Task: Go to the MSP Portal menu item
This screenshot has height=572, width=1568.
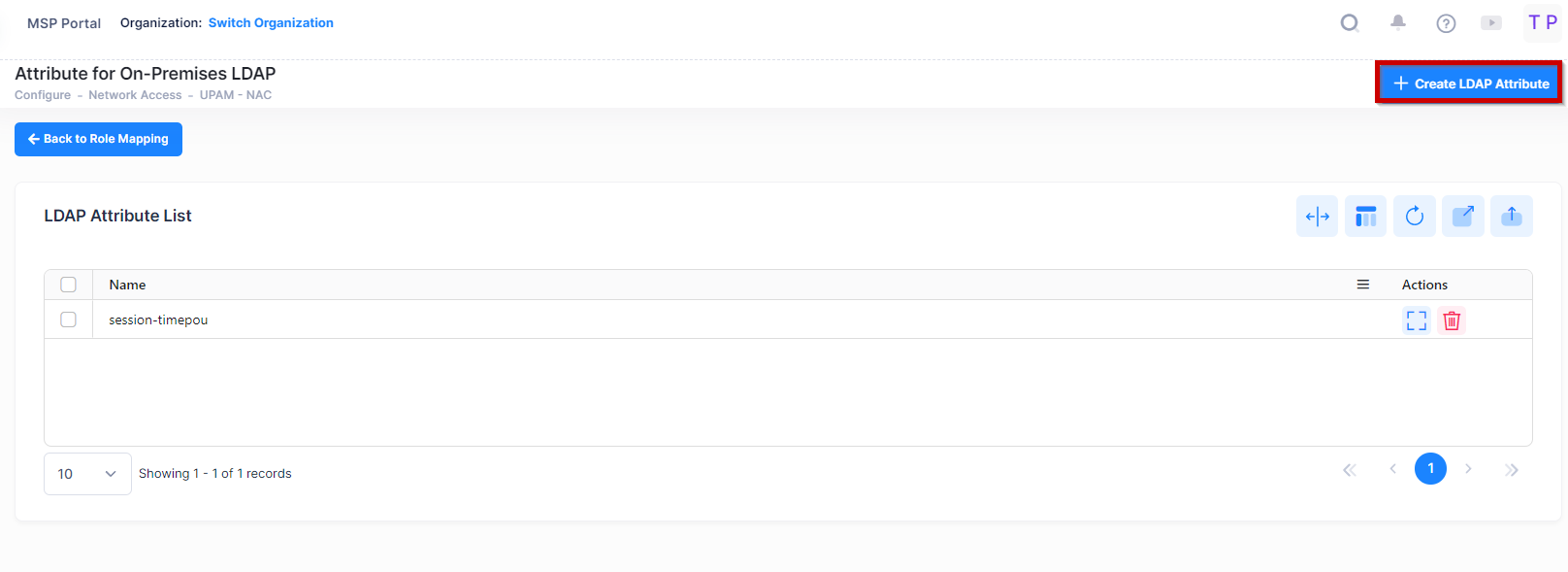Action: (63, 22)
